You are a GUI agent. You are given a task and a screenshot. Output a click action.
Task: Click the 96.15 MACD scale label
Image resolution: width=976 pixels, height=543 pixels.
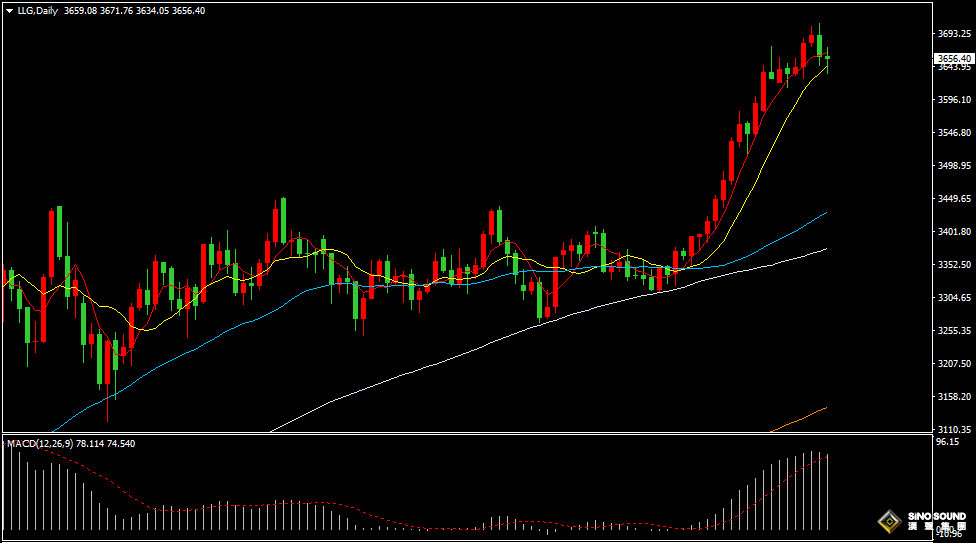coord(947,441)
